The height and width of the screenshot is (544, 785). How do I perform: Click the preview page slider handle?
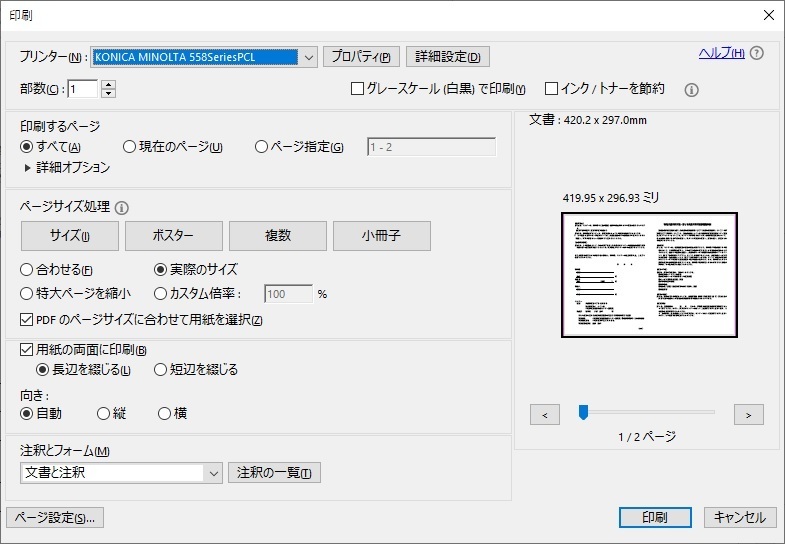click(583, 412)
